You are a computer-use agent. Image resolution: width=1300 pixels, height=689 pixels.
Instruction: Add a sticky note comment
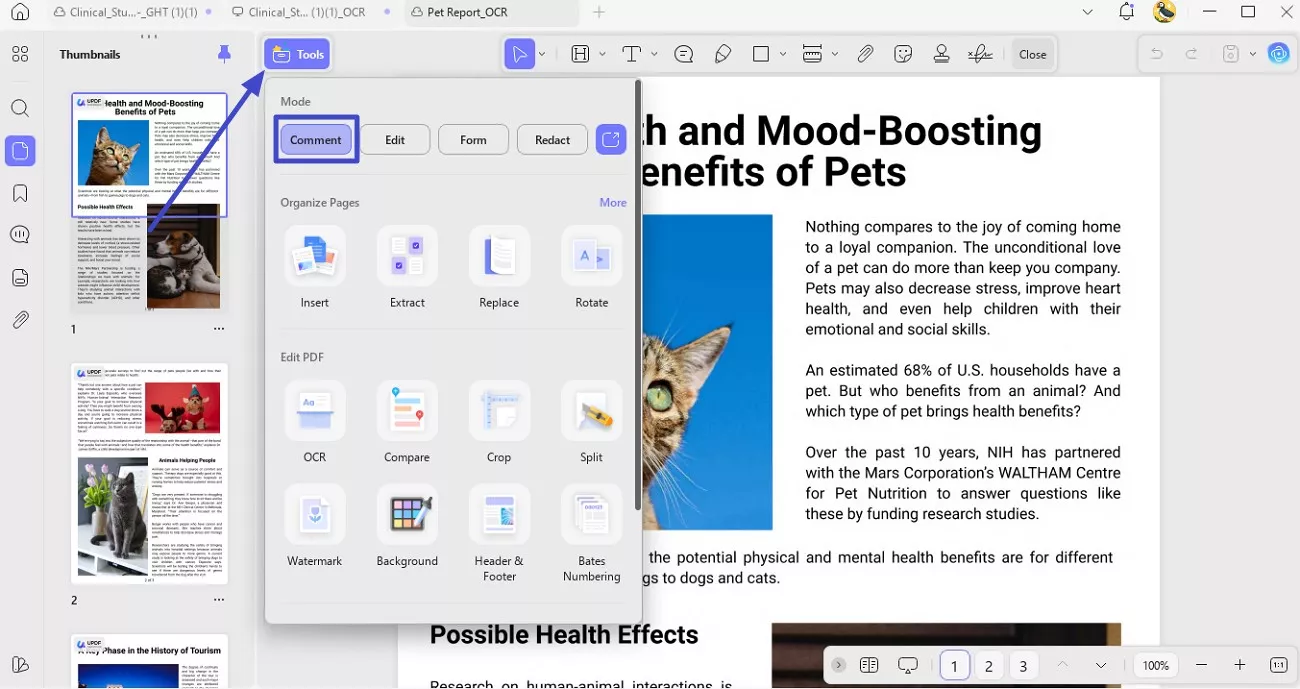coord(684,54)
